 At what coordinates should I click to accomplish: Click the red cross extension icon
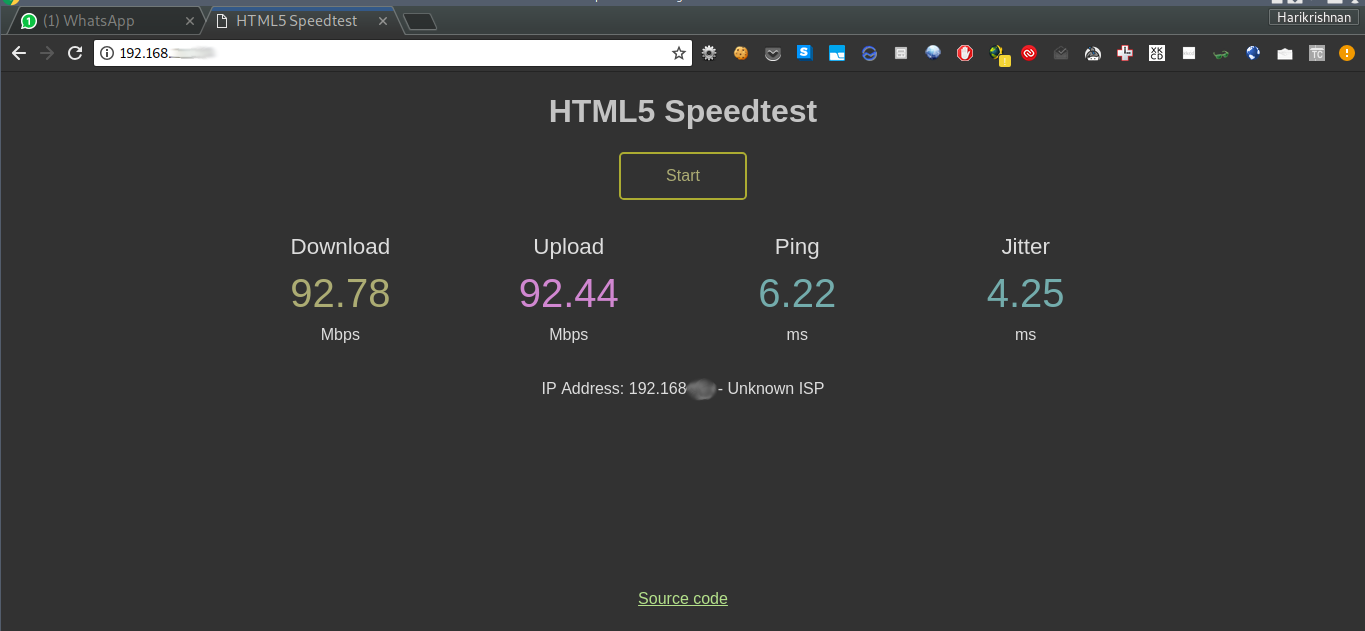[x=1125, y=54]
